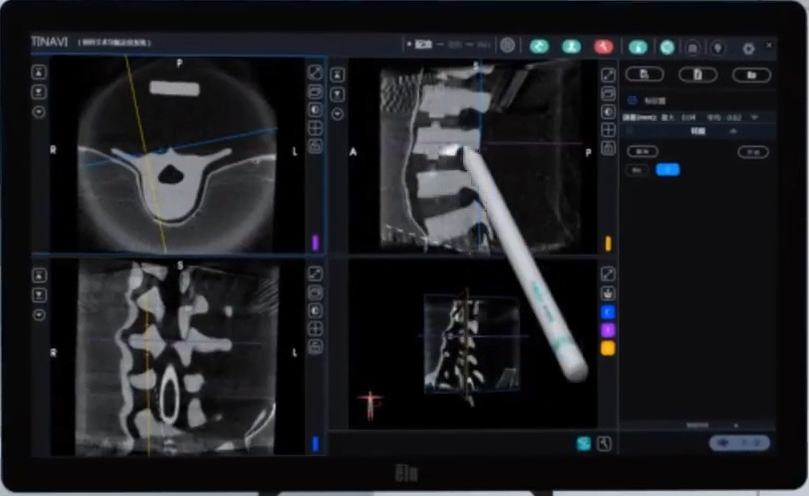This screenshot has width=809, height=496.
Task: Open the round dropdown arrow left of axial view
Action: coord(39,112)
